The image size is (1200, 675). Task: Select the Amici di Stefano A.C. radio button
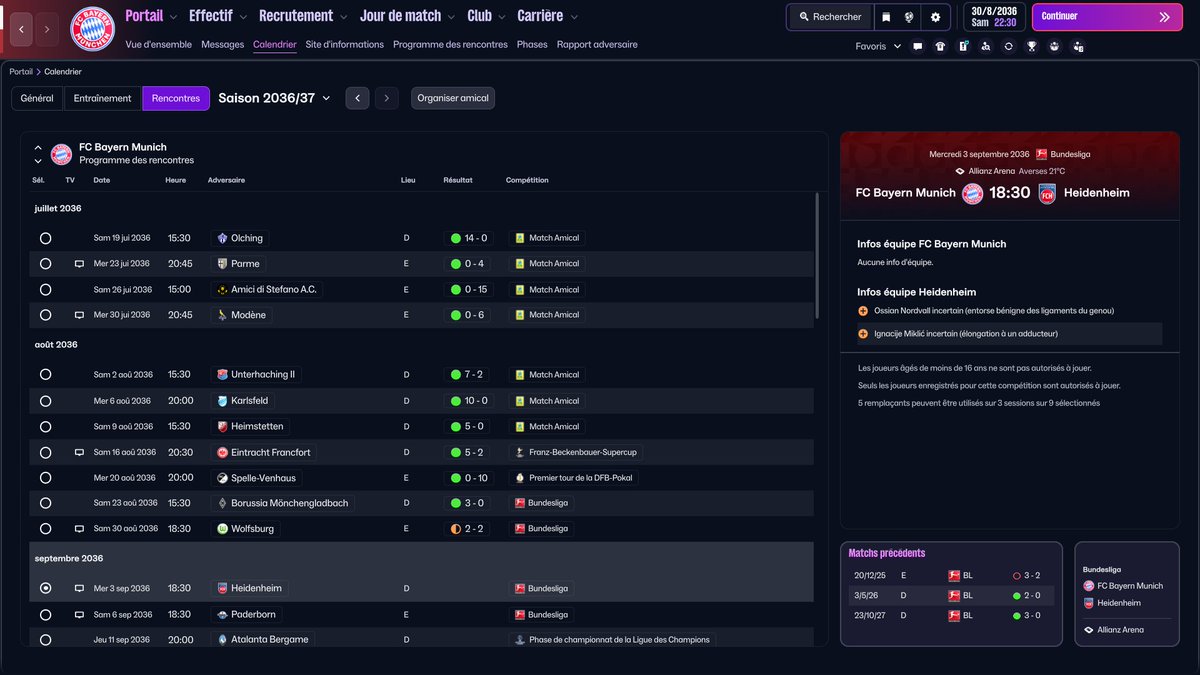point(45,290)
